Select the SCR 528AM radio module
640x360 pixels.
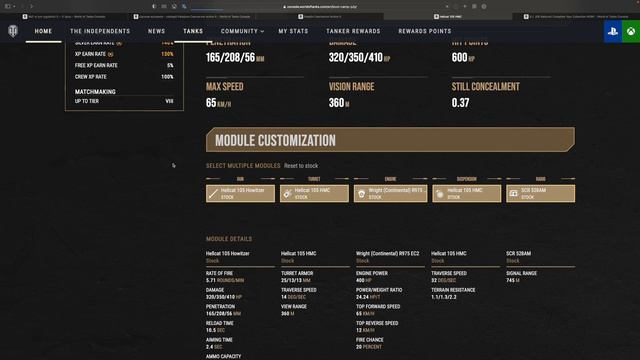540,193
